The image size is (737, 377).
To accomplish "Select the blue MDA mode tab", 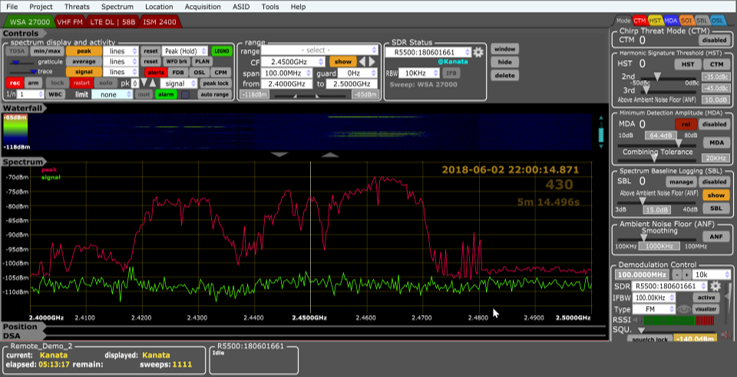I will [671, 21].
